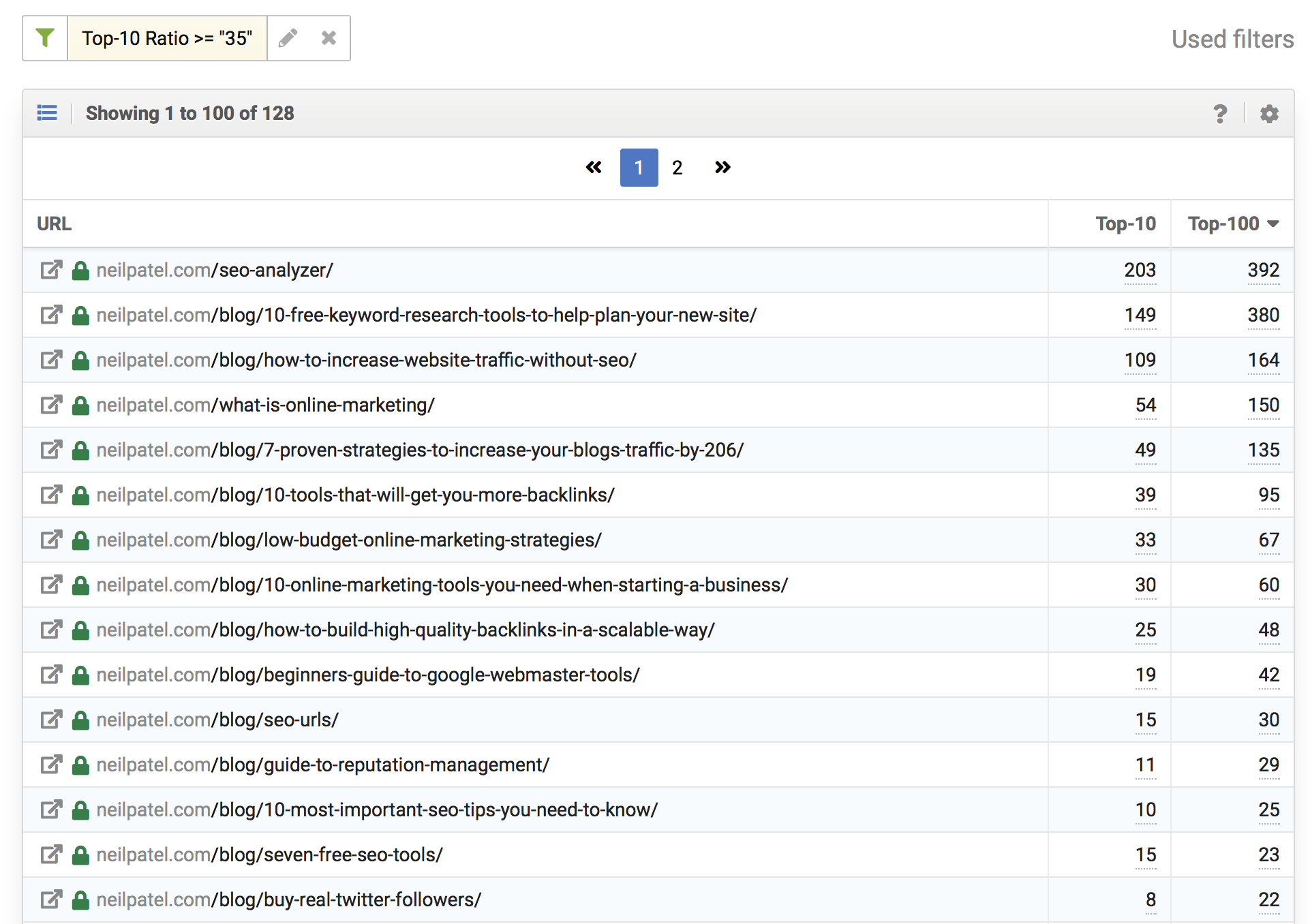Click the external link icon for 10-free-keyword-research-tools row

51,315
